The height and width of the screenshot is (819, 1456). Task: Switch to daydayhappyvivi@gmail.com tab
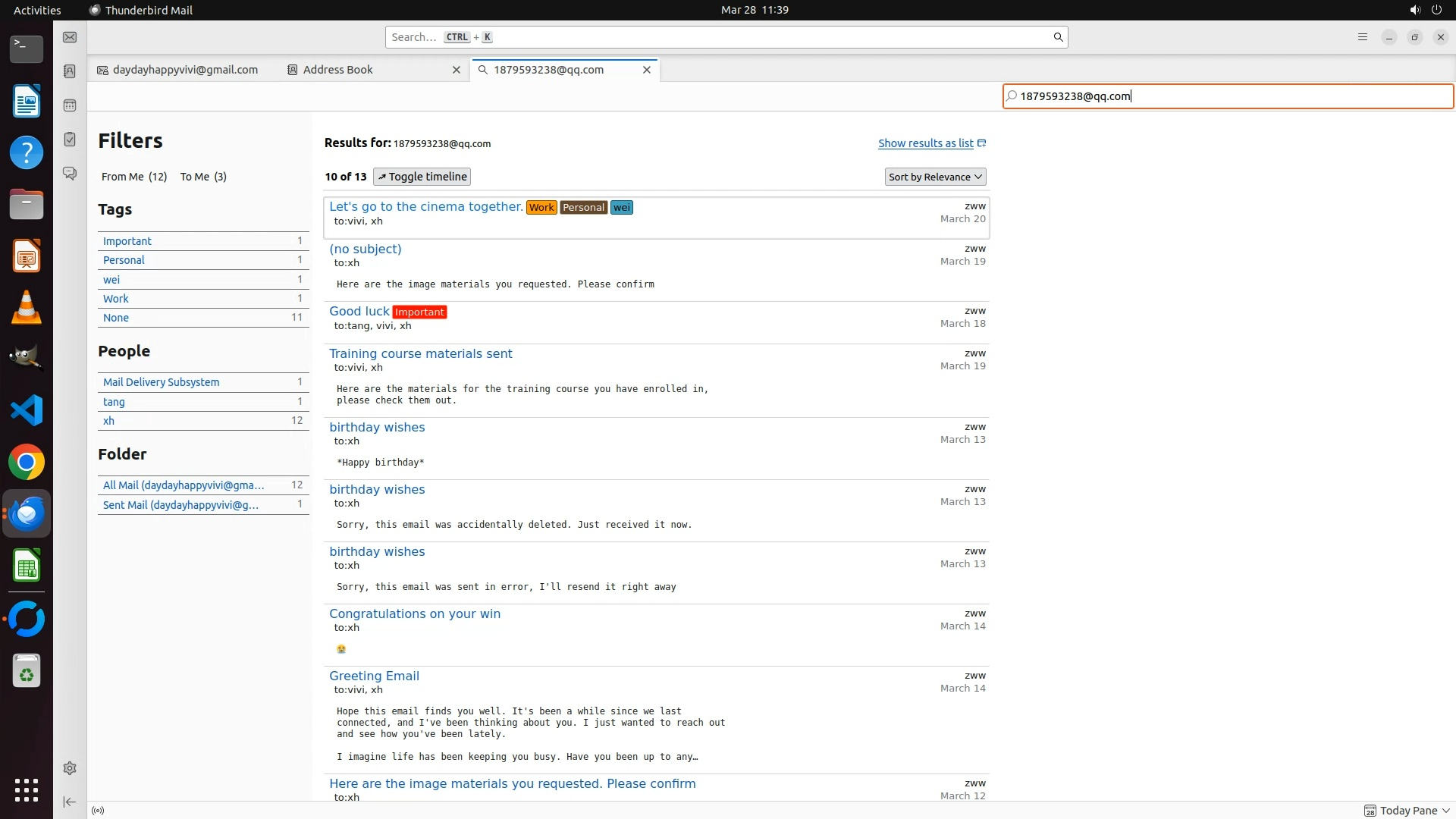point(185,70)
